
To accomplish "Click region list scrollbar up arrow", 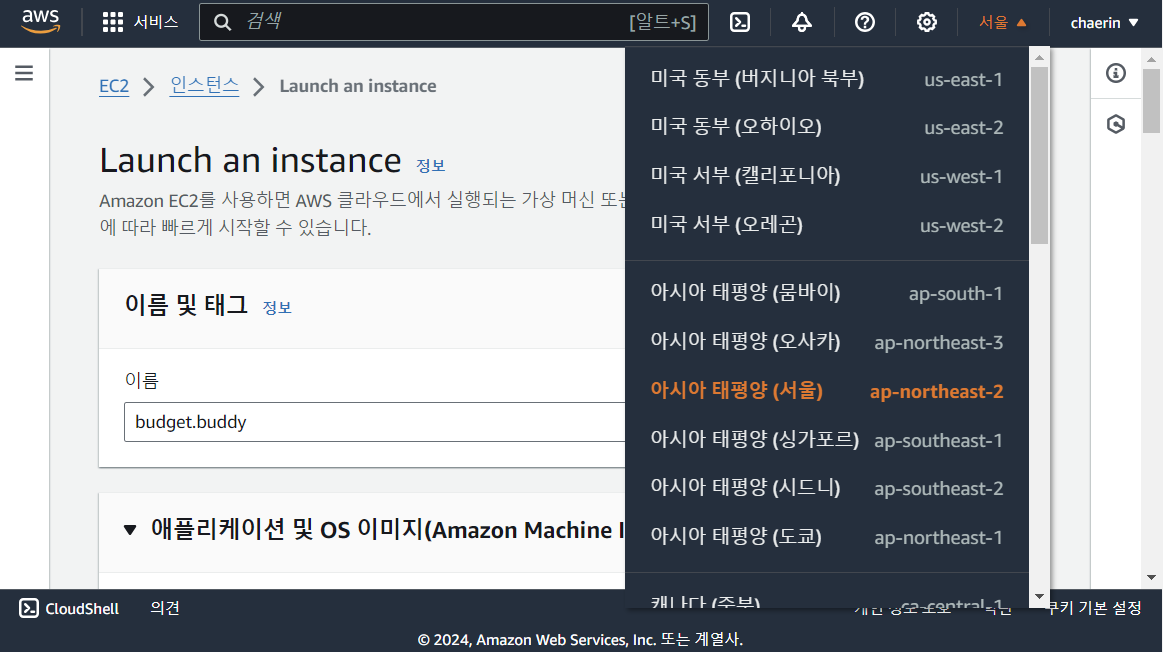I will coord(1039,57).
